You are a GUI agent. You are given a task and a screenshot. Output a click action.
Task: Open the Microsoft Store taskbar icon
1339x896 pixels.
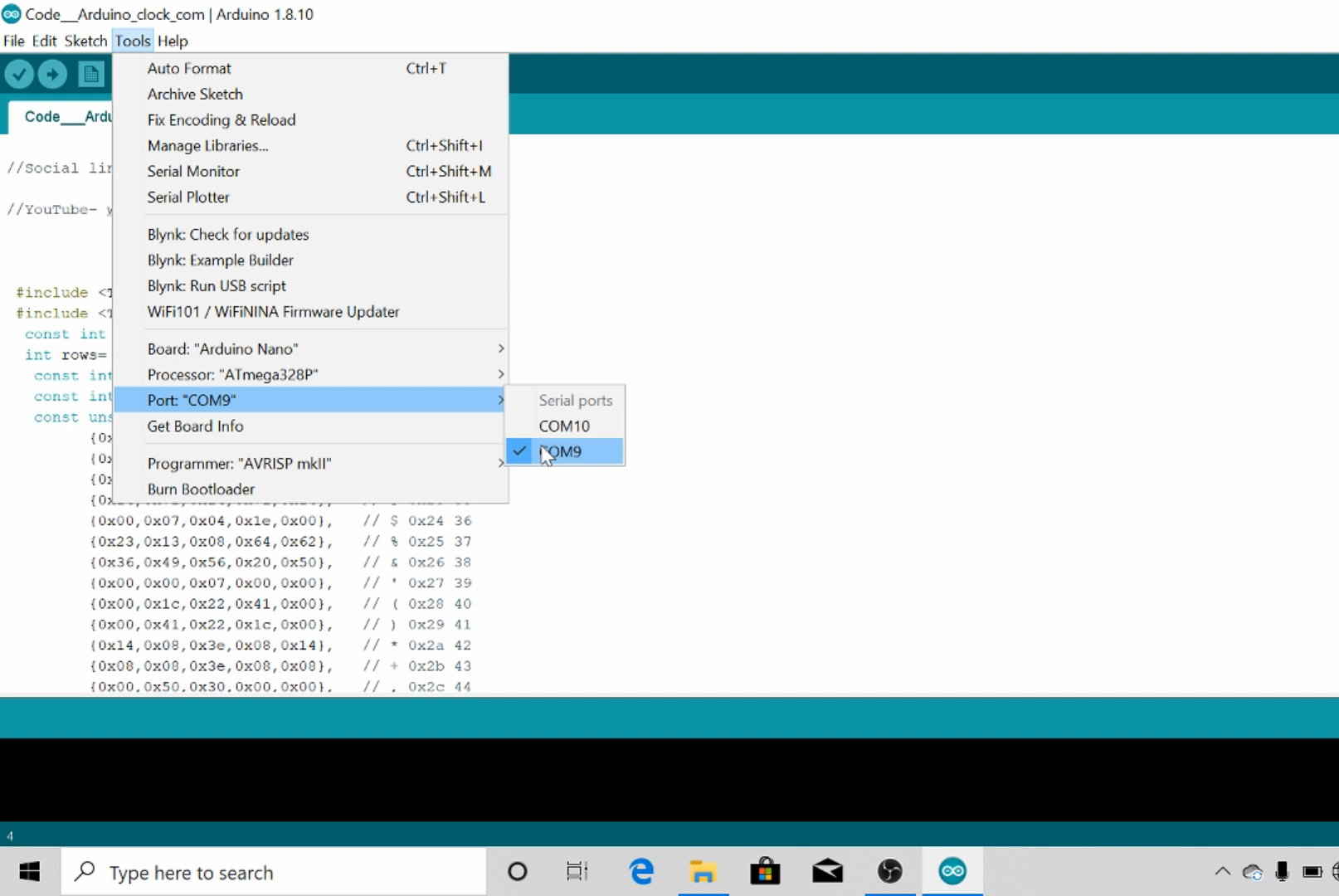[765, 871]
